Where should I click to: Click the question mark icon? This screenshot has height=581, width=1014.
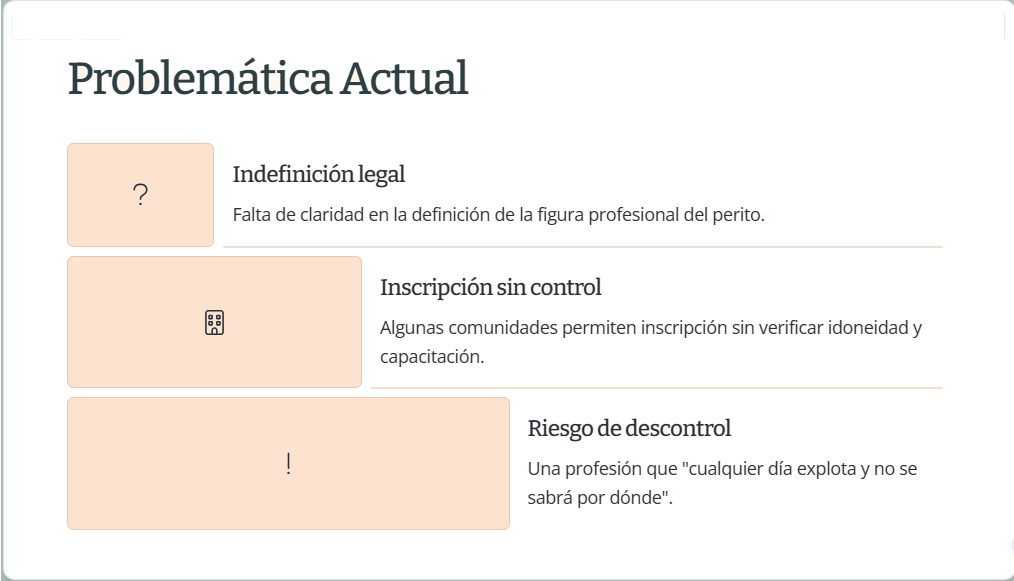tap(140, 196)
